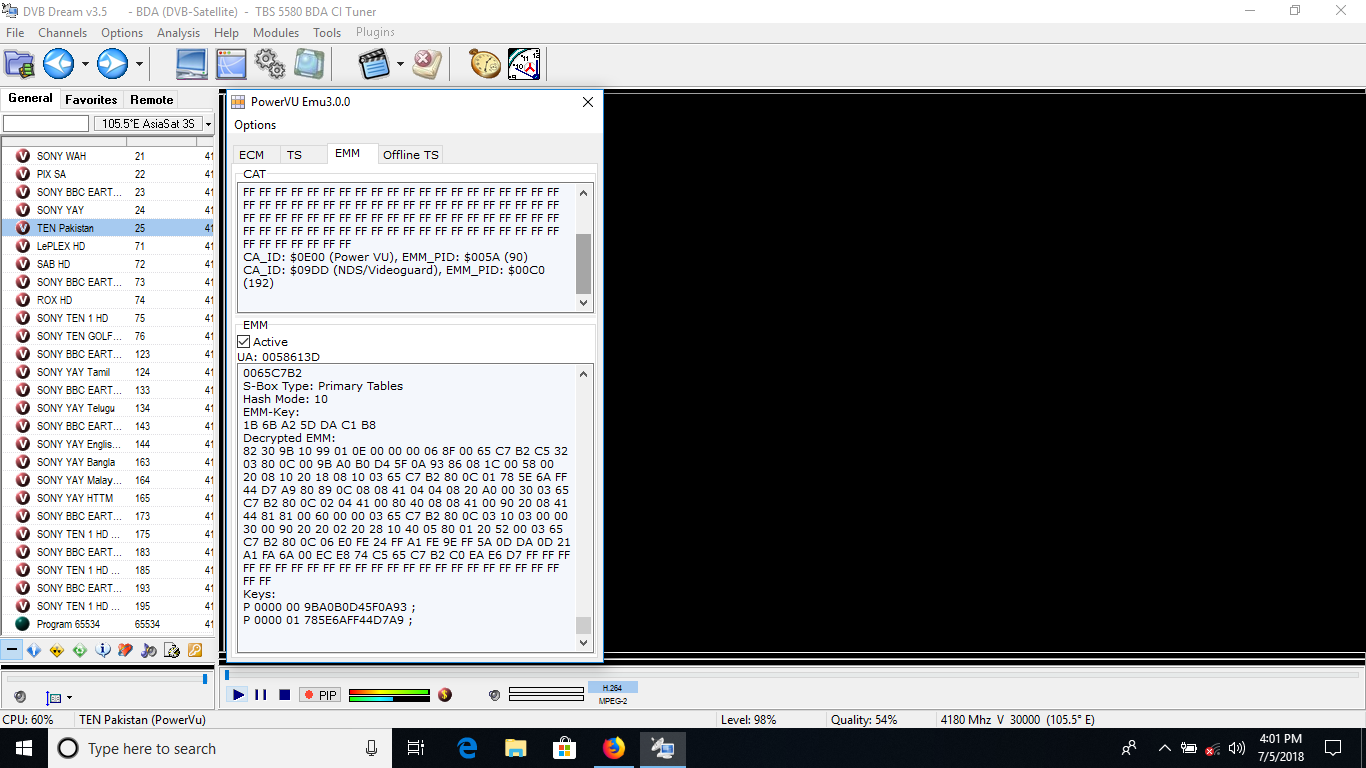Switch to the Favorites tab

pyautogui.click(x=91, y=99)
